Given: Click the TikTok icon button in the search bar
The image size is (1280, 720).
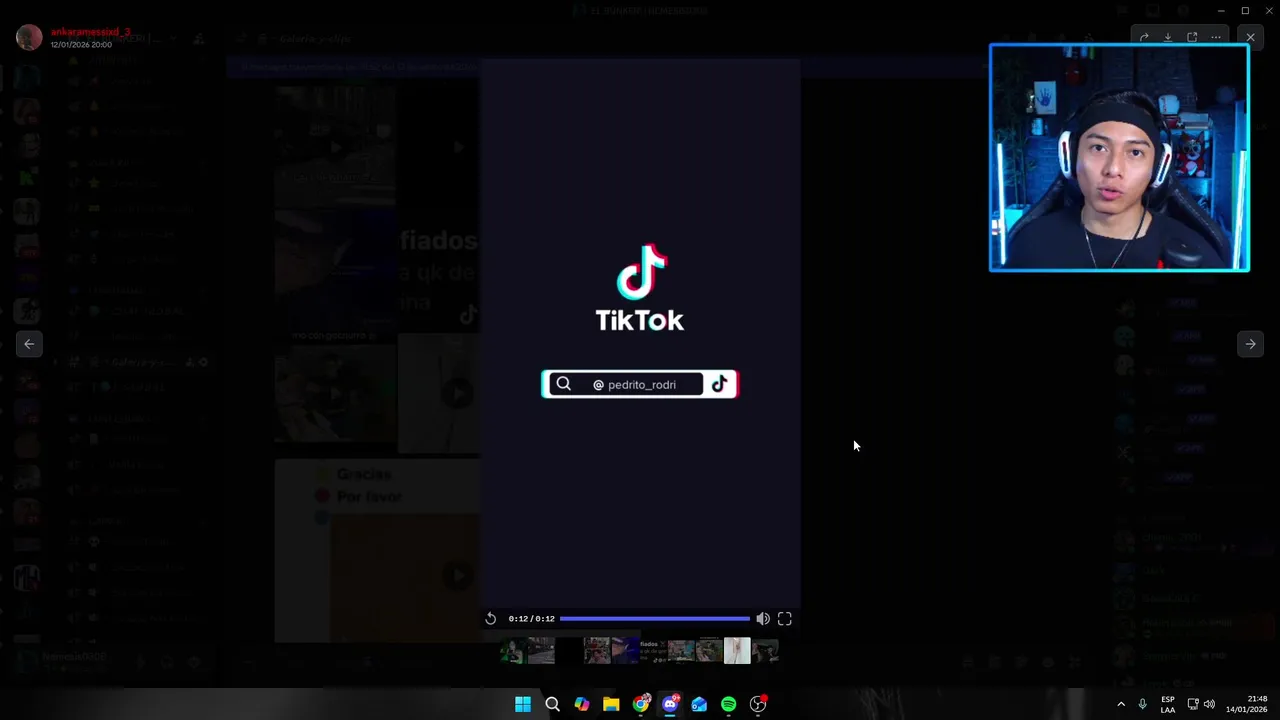Looking at the screenshot, I should click(x=720, y=384).
